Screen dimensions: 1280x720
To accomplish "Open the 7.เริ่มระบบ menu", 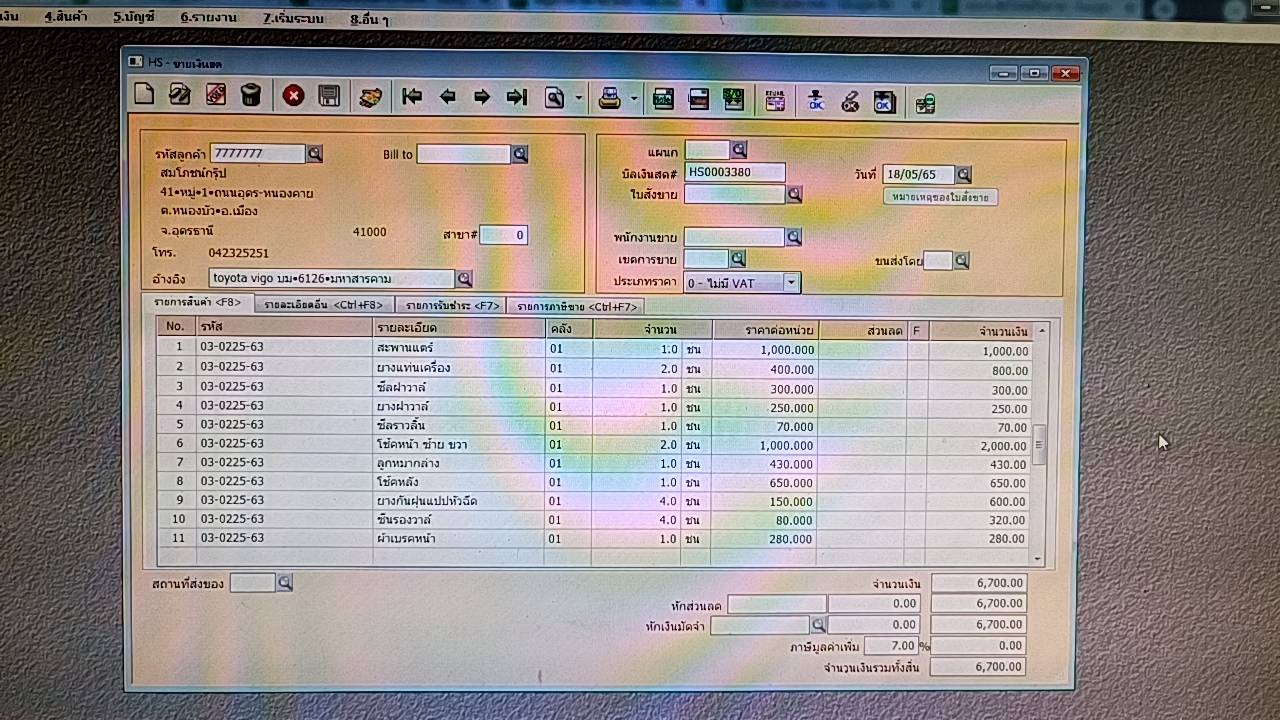I will click(x=293, y=19).
